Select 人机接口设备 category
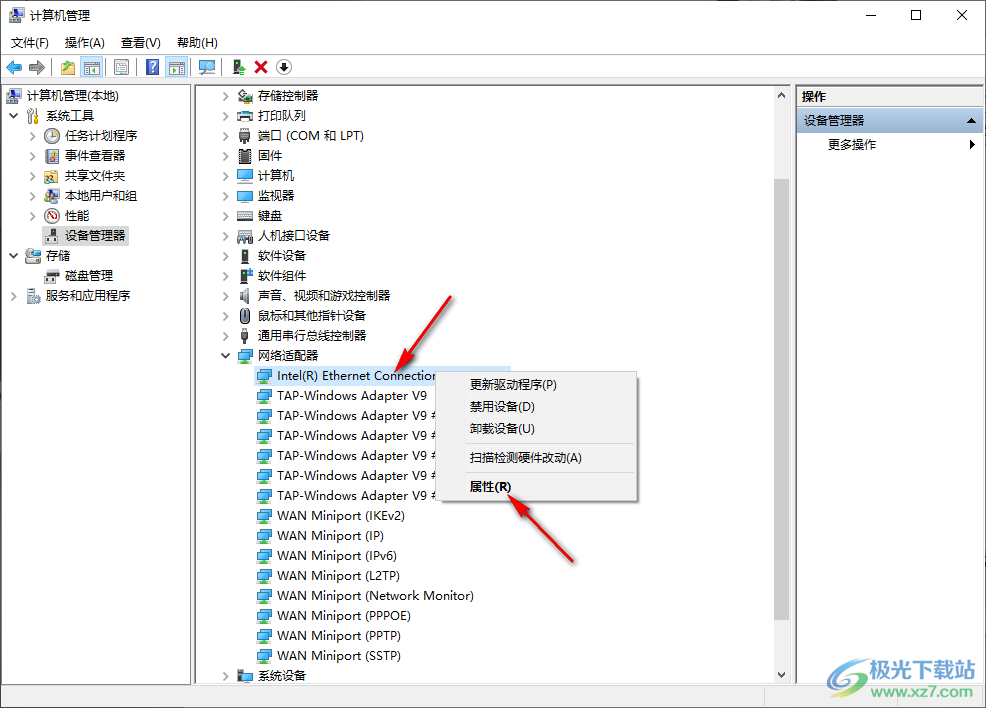The image size is (986, 708). pyautogui.click(x=294, y=236)
